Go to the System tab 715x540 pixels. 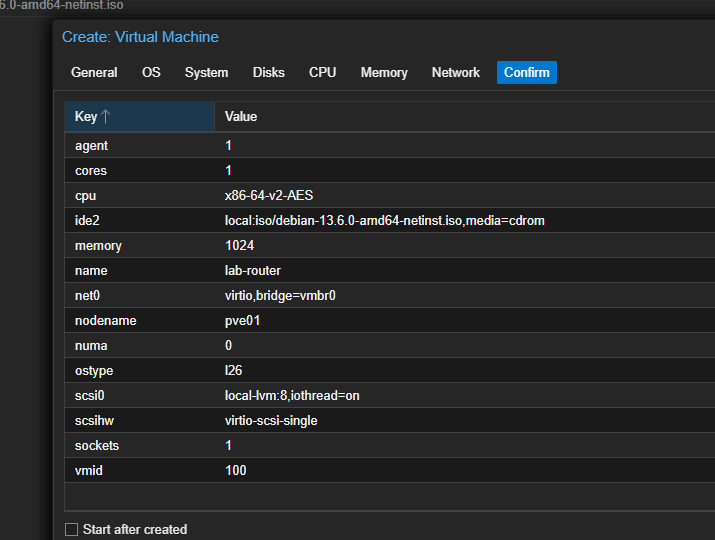coord(206,73)
